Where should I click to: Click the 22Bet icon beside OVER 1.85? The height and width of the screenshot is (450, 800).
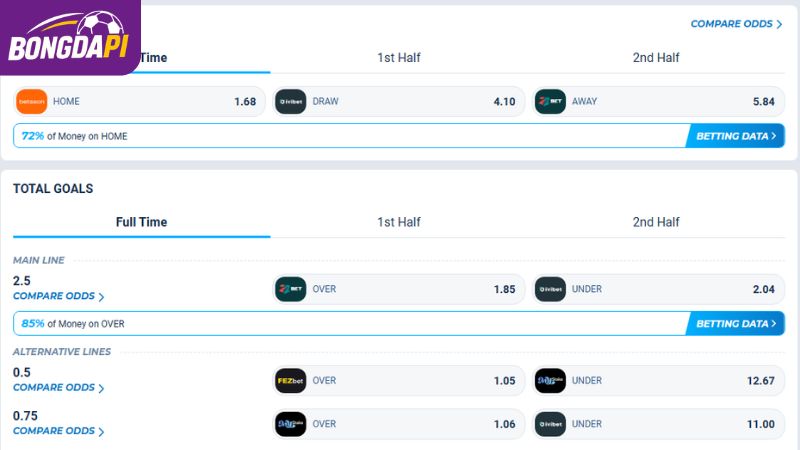point(291,289)
